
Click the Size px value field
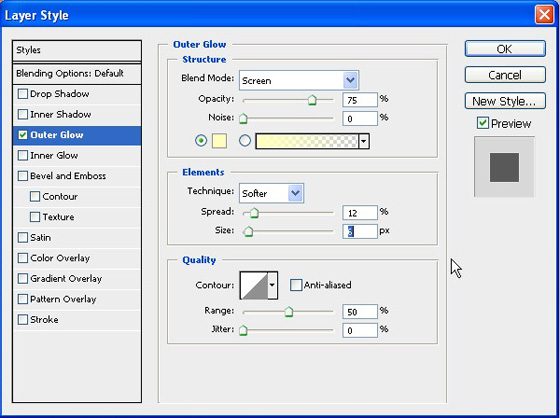pos(360,232)
